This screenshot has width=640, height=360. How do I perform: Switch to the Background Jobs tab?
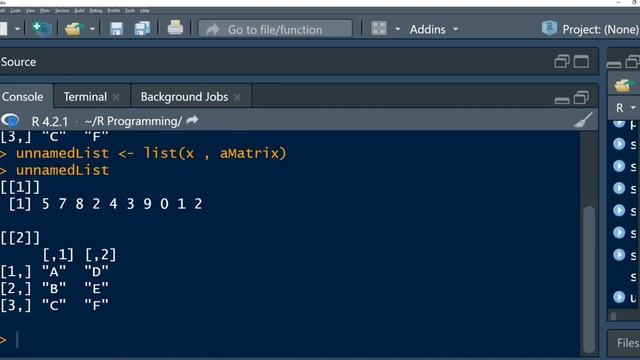coord(184,97)
